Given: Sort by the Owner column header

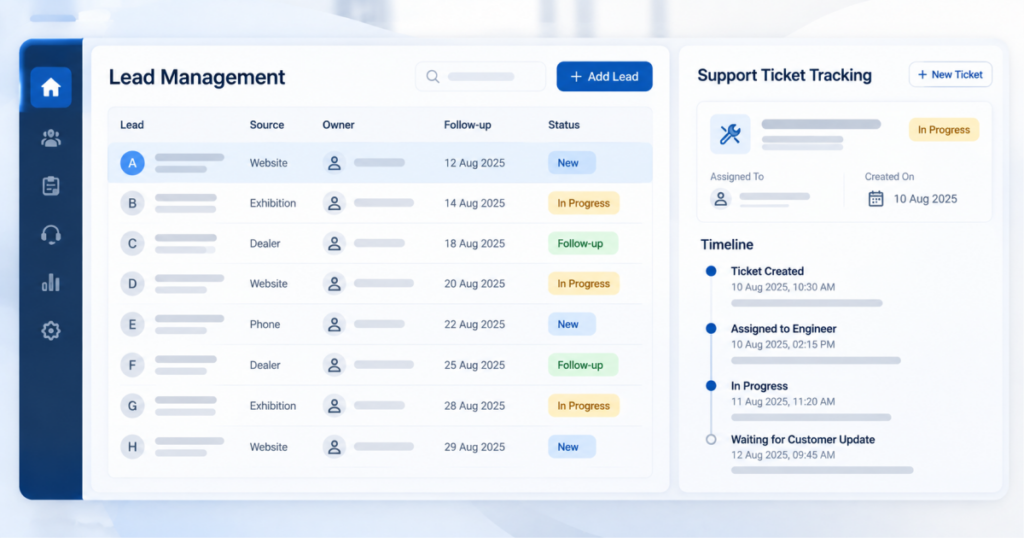Looking at the screenshot, I should [338, 125].
